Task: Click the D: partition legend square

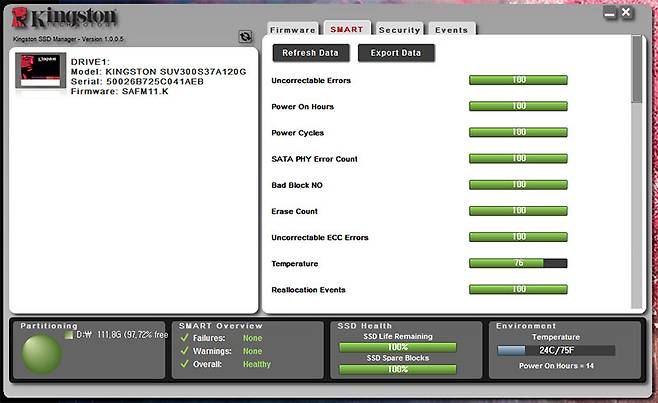Action: tap(70, 334)
